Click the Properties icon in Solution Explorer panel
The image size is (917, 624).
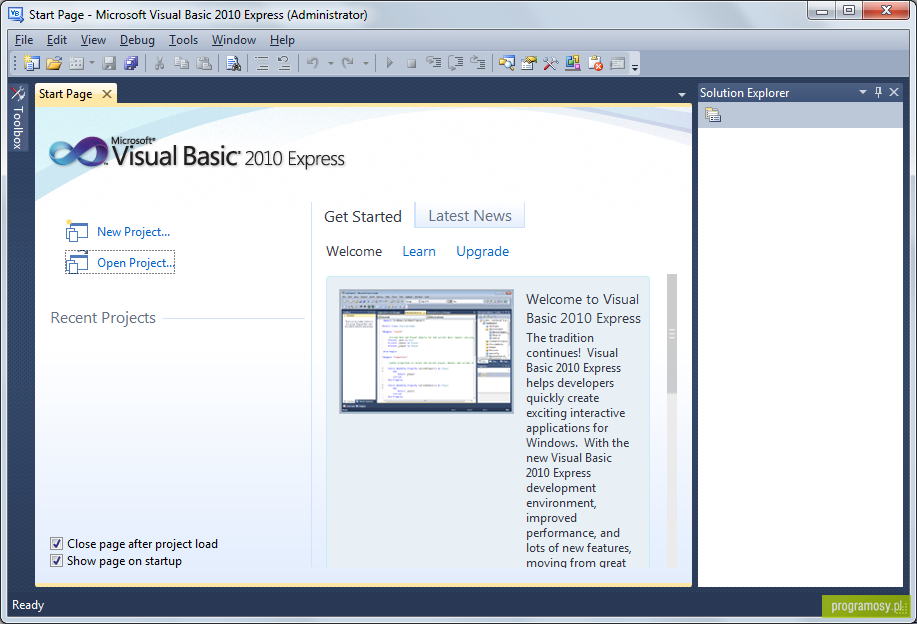click(x=713, y=115)
